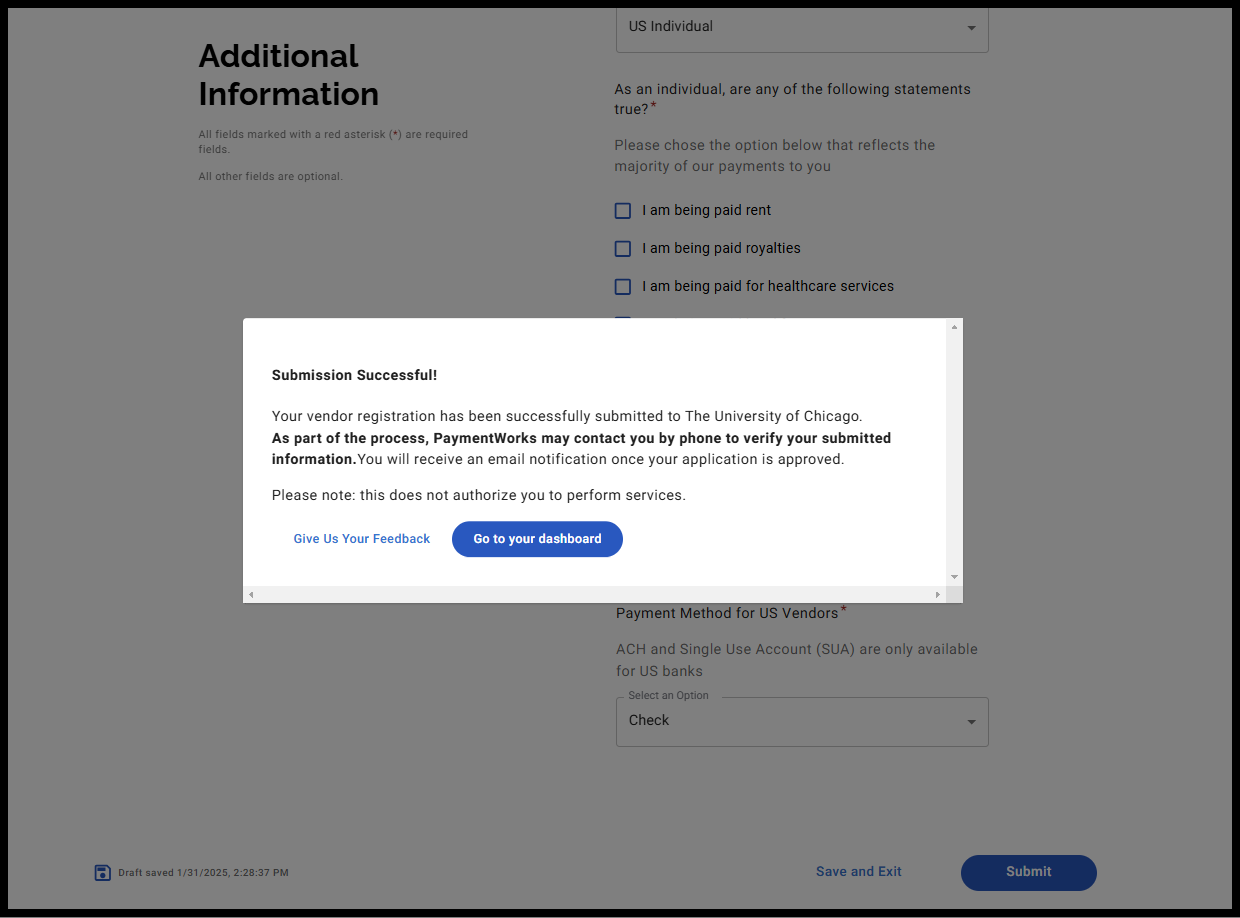Click the dialog's horizontal scrollbar track
1240x918 pixels.
594,595
